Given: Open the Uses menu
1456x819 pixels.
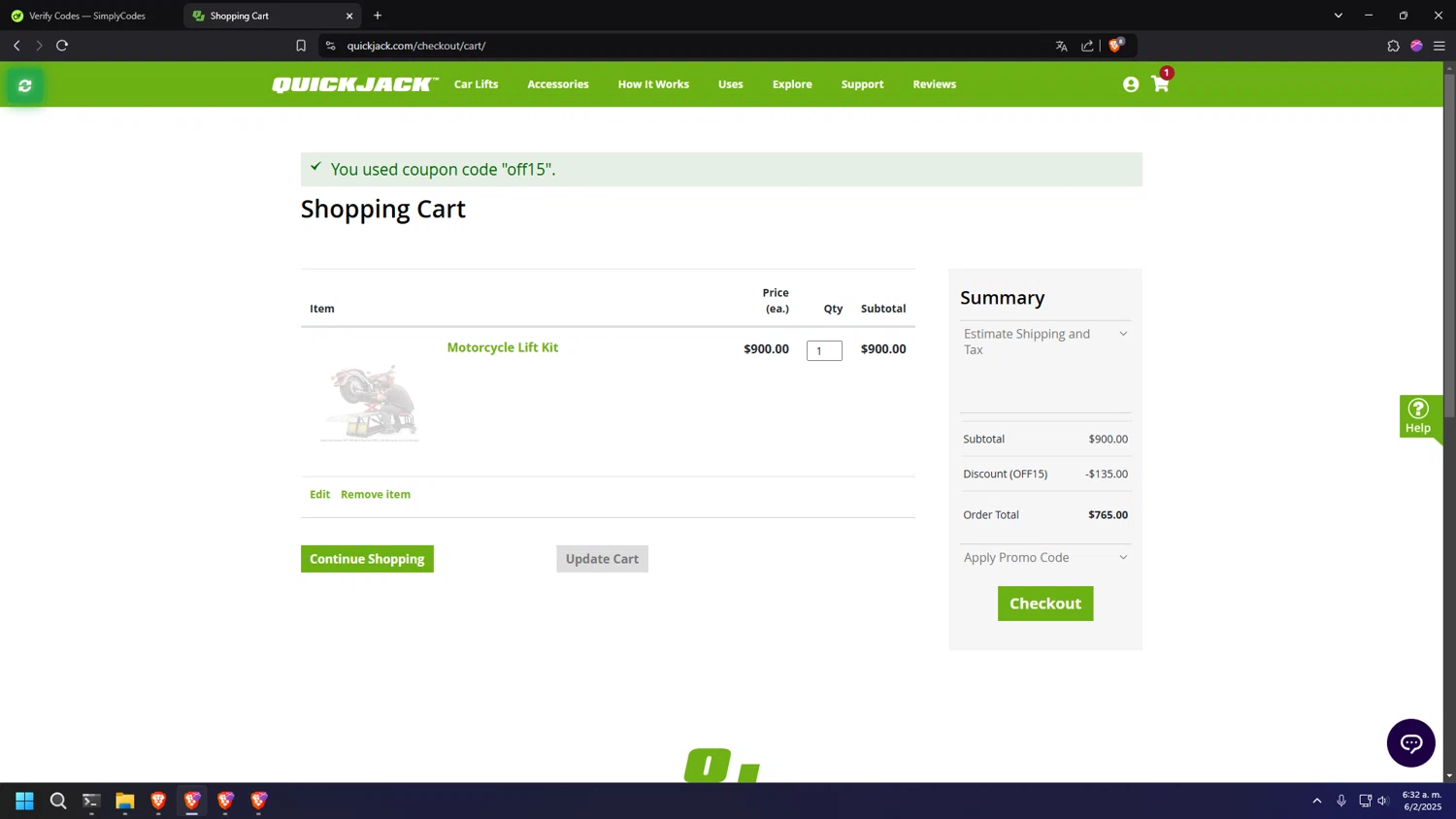Looking at the screenshot, I should (731, 84).
